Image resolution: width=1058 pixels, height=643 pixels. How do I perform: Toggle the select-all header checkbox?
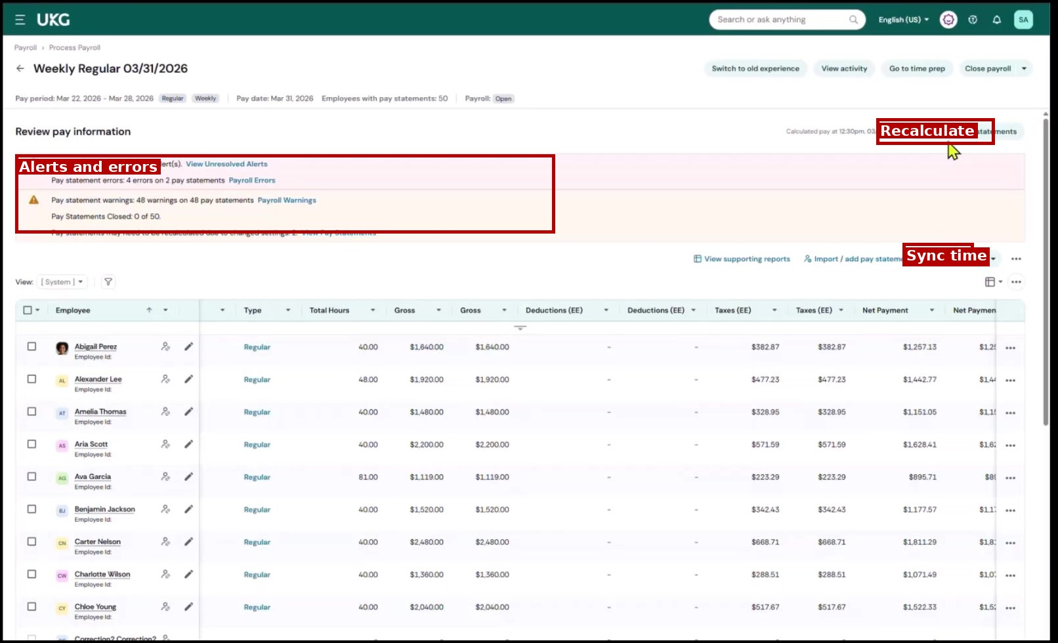click(x=28, y=310)
